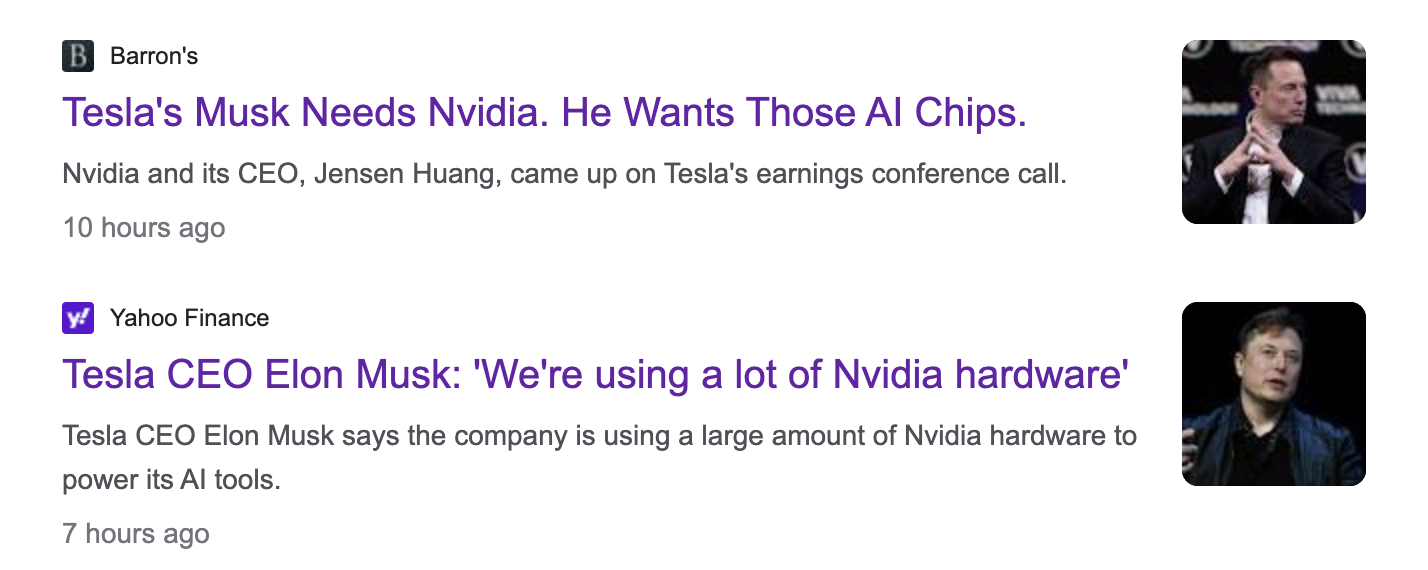Click the snippet about Tesla using Nvidia hardware

pyautogui.click(x=600, y=459)
